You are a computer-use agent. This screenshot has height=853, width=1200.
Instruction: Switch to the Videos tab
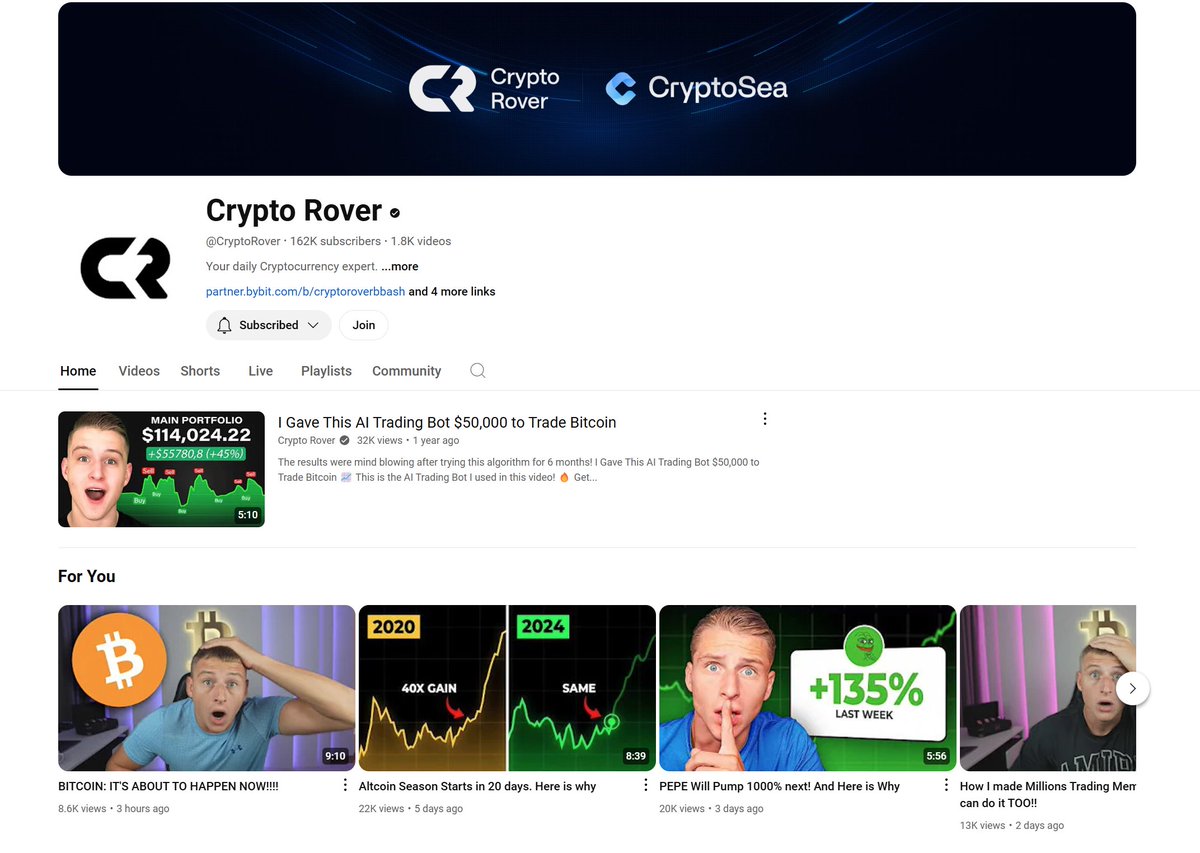139,371
